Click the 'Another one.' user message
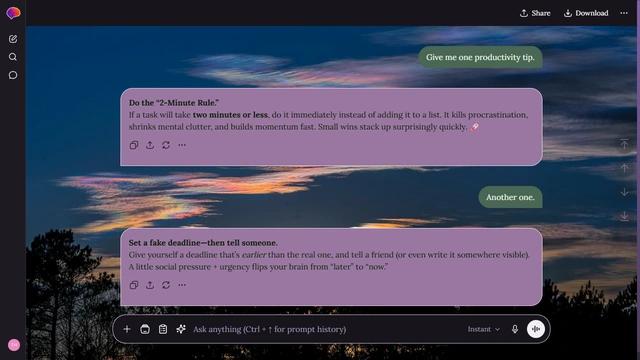 [510, 197]
